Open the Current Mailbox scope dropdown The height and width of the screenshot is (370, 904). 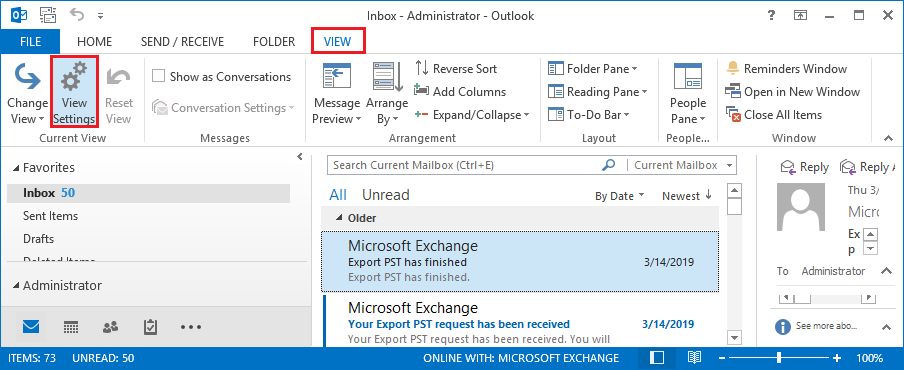point(683,165)
